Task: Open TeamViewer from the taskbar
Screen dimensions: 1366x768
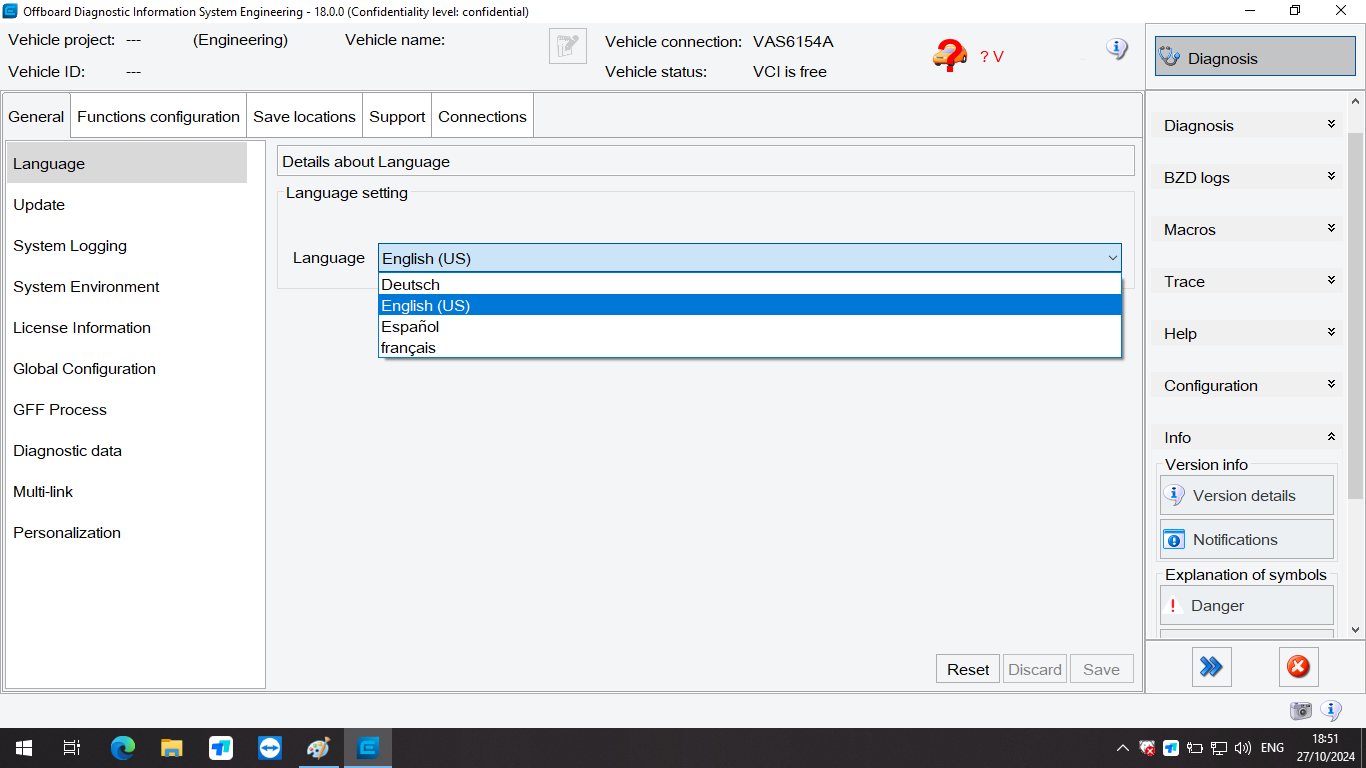Action: click(x=269, y=748)
